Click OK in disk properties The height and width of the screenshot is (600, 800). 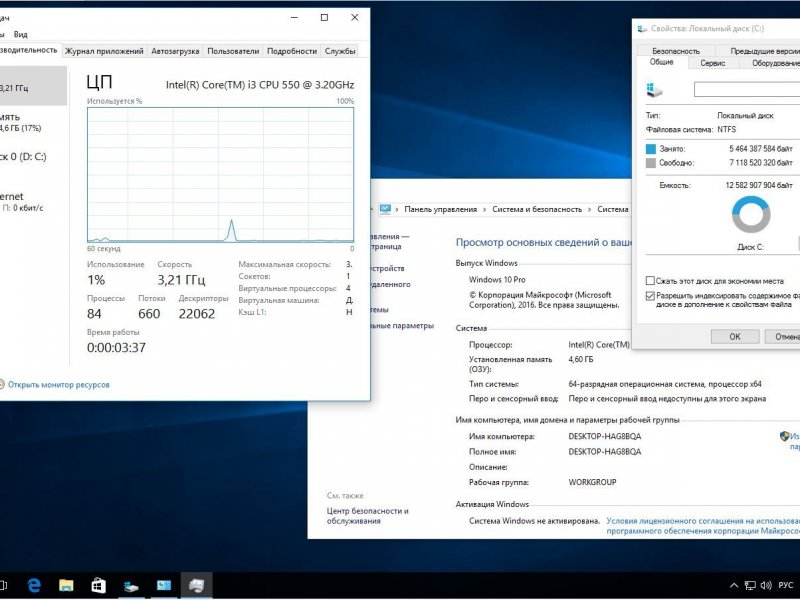pyautogui.click(x=735, y=336)
